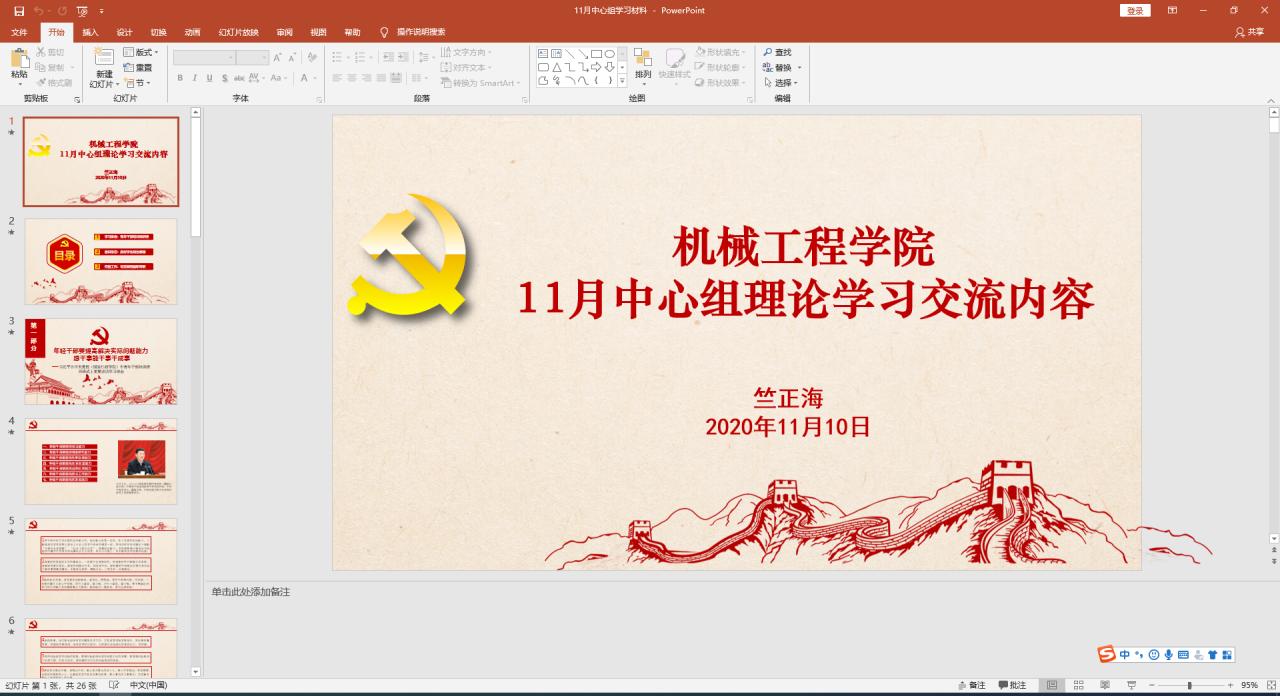The image size is (1280, 696).
Task: Click the Save icon in quick access toolbar
Action: pos(19,11)
